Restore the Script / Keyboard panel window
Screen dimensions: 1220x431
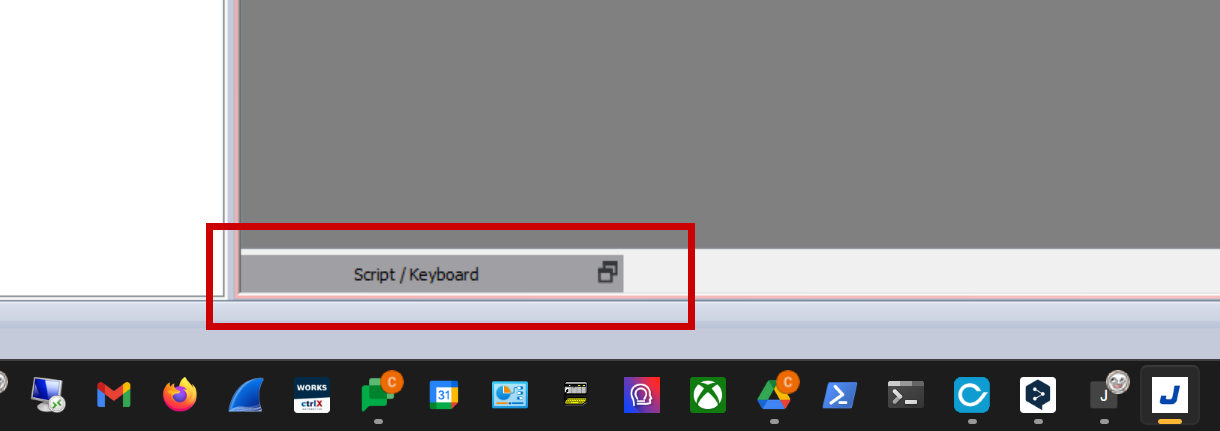[607, 273]
